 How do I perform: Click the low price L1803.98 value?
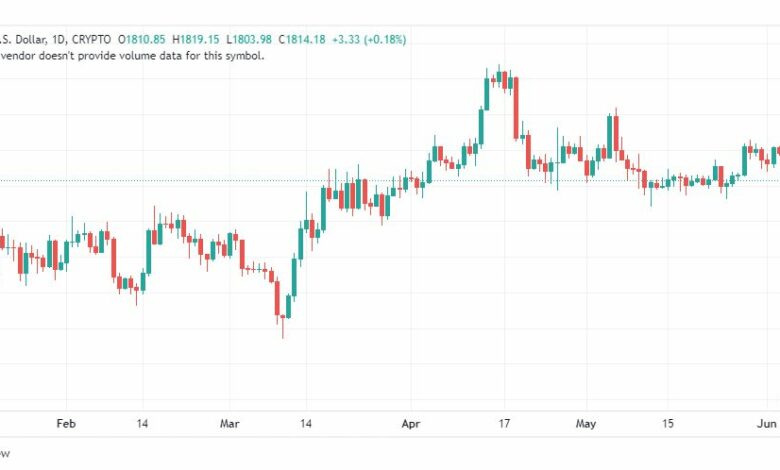(x=249, y=39)
